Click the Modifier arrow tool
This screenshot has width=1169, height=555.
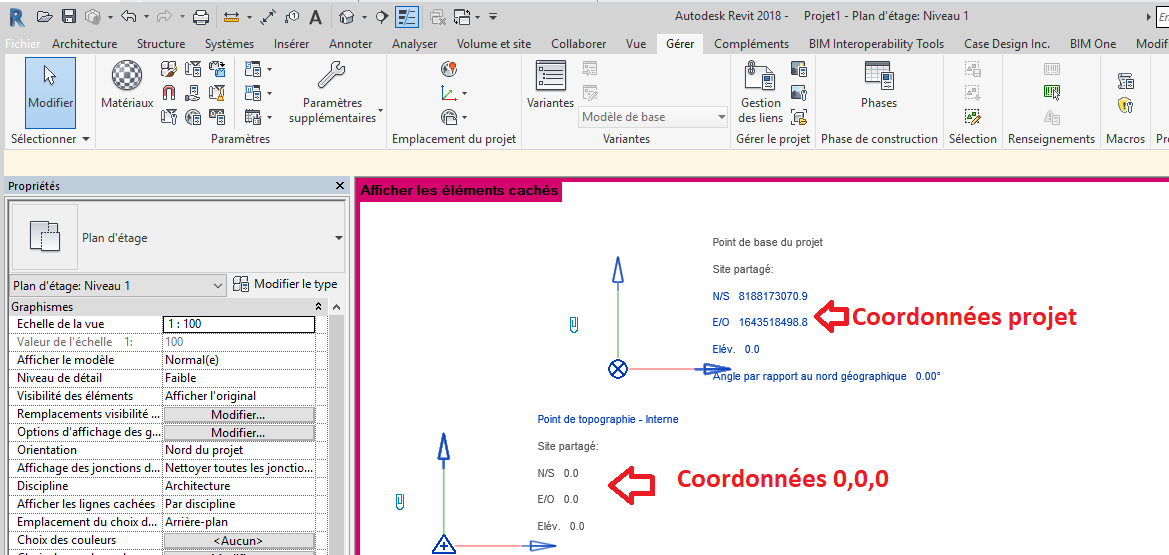50,92
